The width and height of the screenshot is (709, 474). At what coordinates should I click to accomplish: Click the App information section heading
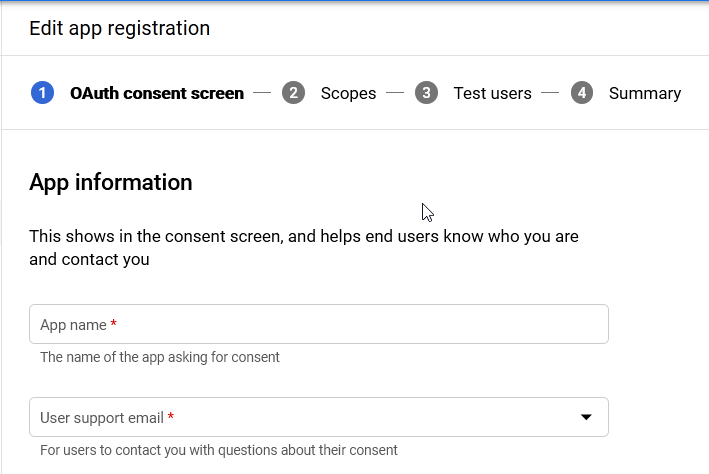pos(110,182)
